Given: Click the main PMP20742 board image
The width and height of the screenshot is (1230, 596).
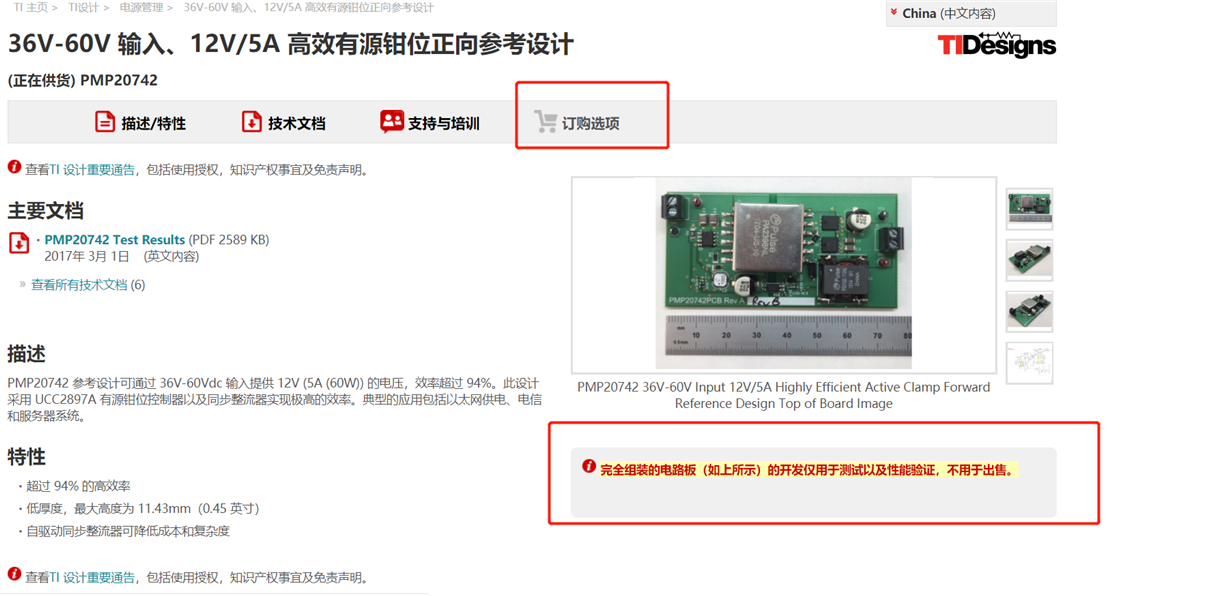Looking at the screenshot, I should (784, 274).
